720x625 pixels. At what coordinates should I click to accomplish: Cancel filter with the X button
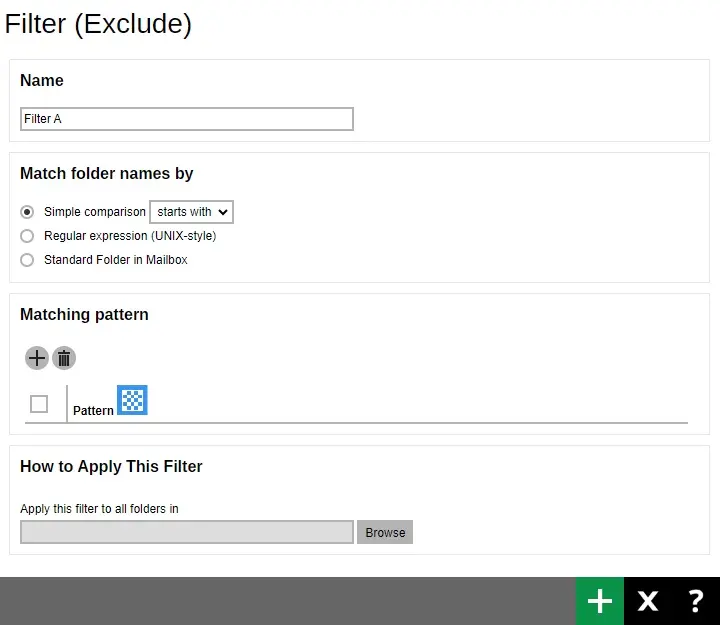(647, 601)
